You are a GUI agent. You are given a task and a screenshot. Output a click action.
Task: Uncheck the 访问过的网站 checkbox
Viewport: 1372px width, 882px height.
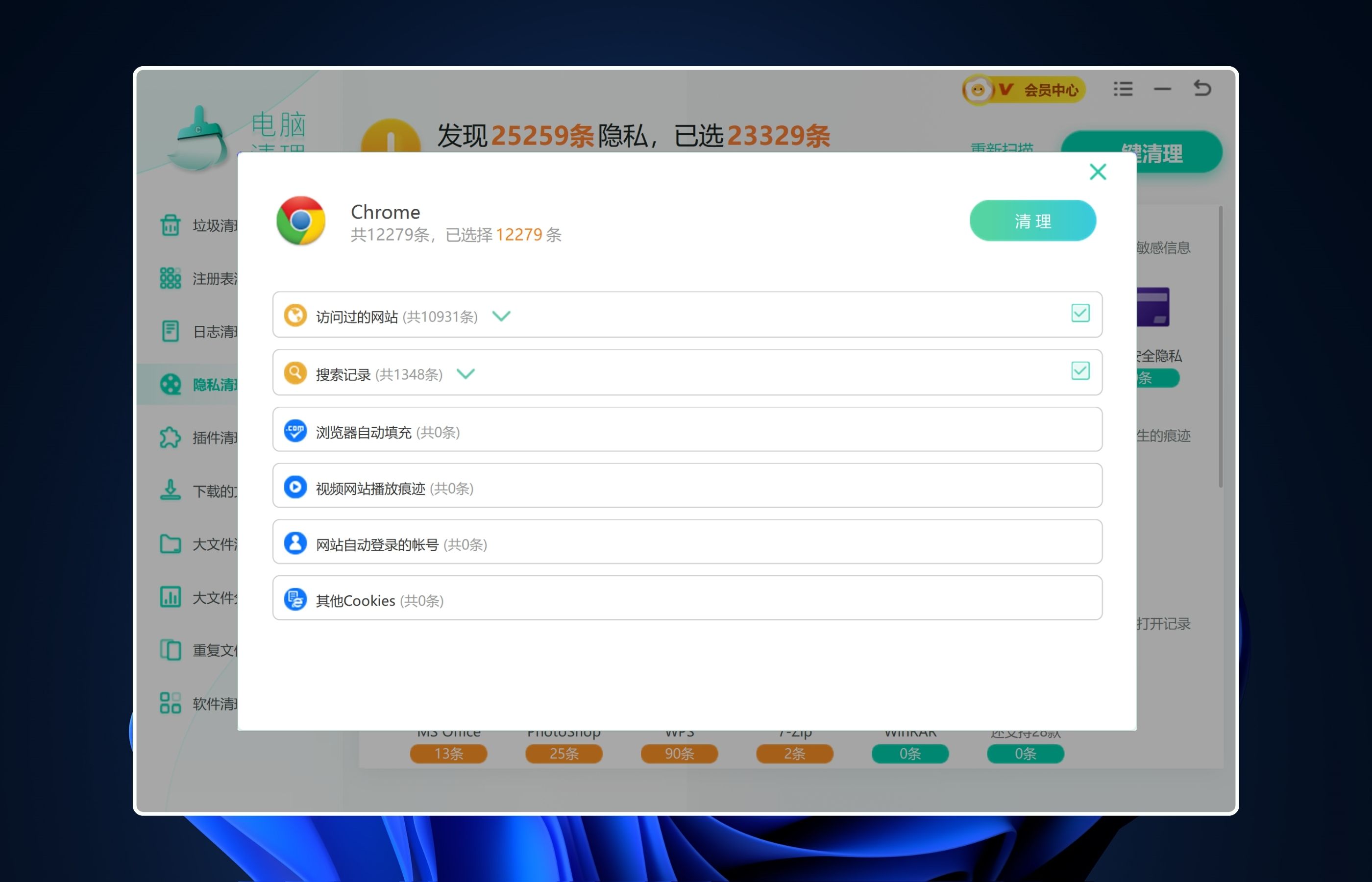coord(1080,313)
